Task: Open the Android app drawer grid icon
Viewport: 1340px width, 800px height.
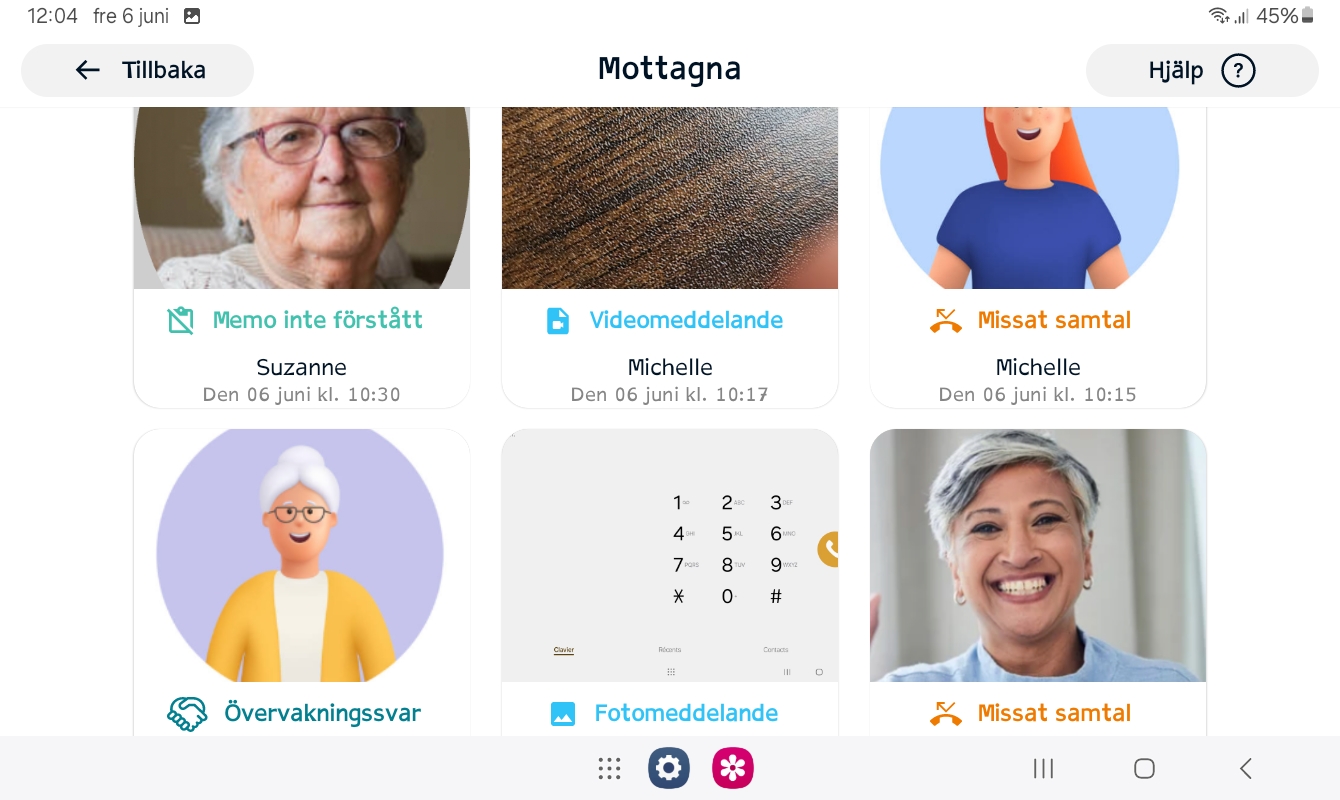Action: tap(609, 768)
